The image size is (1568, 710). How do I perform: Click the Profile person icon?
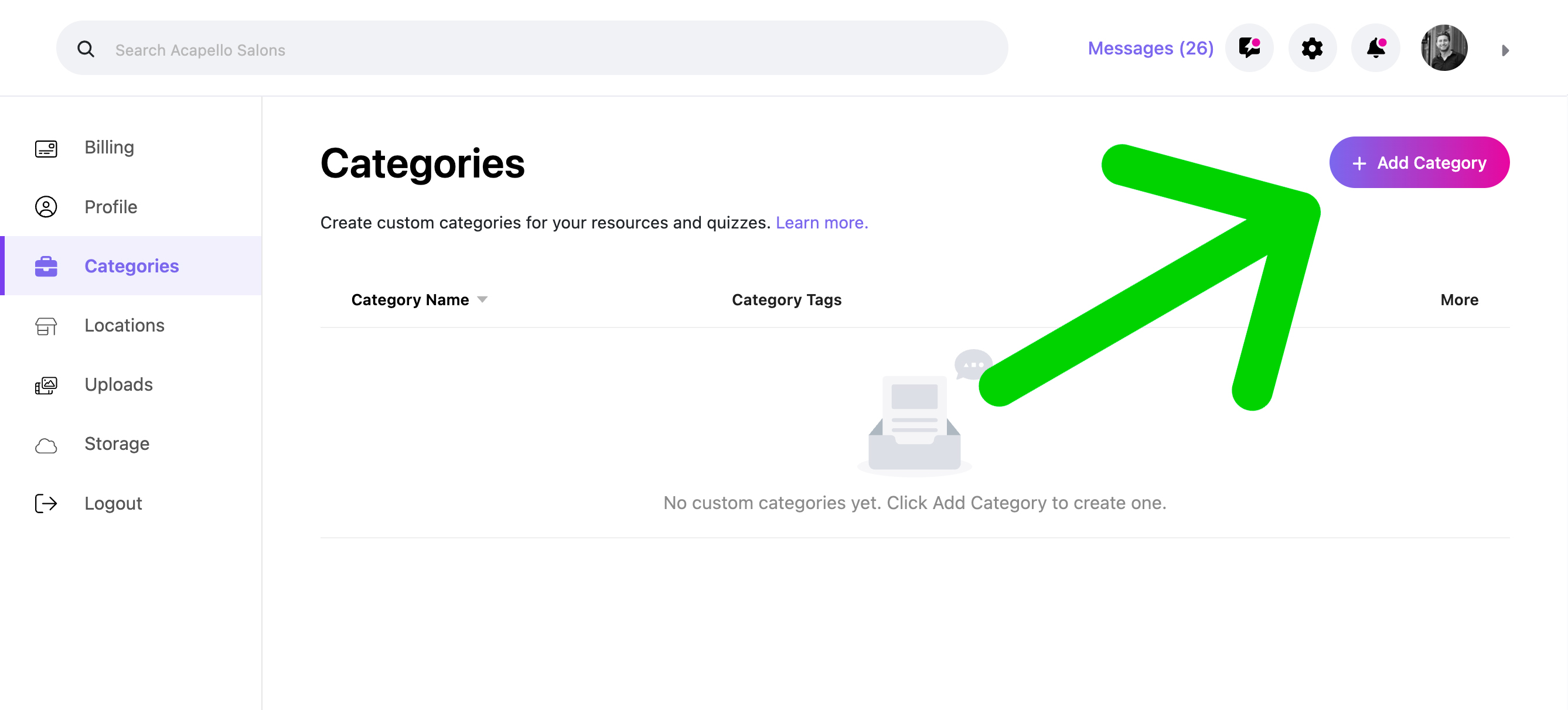click(46, 207)
